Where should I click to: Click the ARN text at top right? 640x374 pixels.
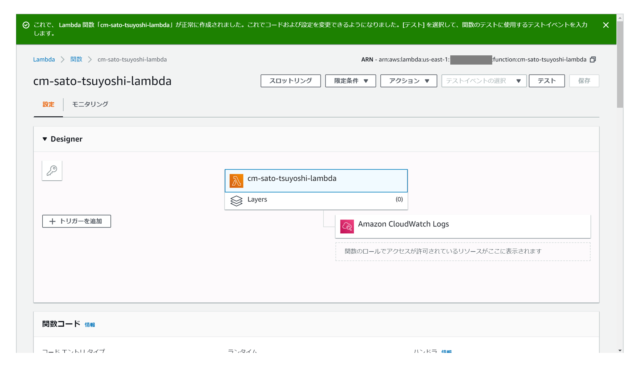473,60
